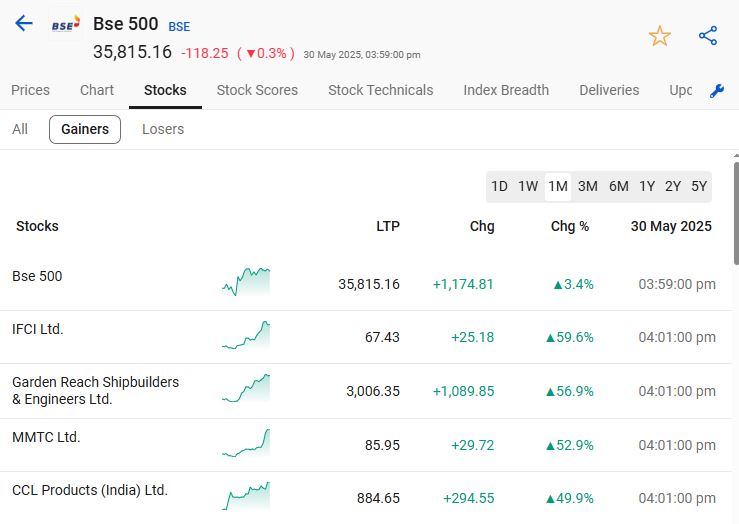Switch period to 3M
Screen dimensions: 739x524
pyautogui.click(x=588, y=186)
